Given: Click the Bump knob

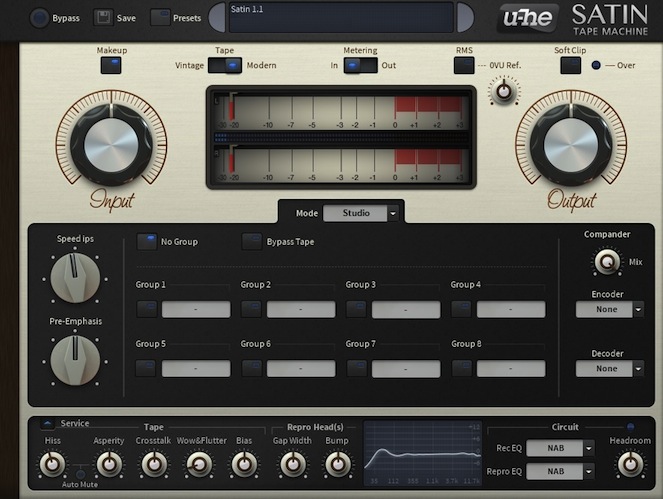Looking at the screenshot, I should [337, 464].
